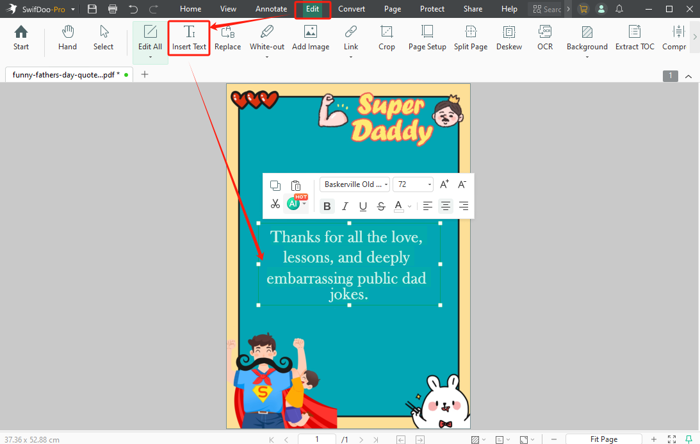Go to next page arrow
The height and width of the screenshot is (444, 700).
(x=361, y=440)
